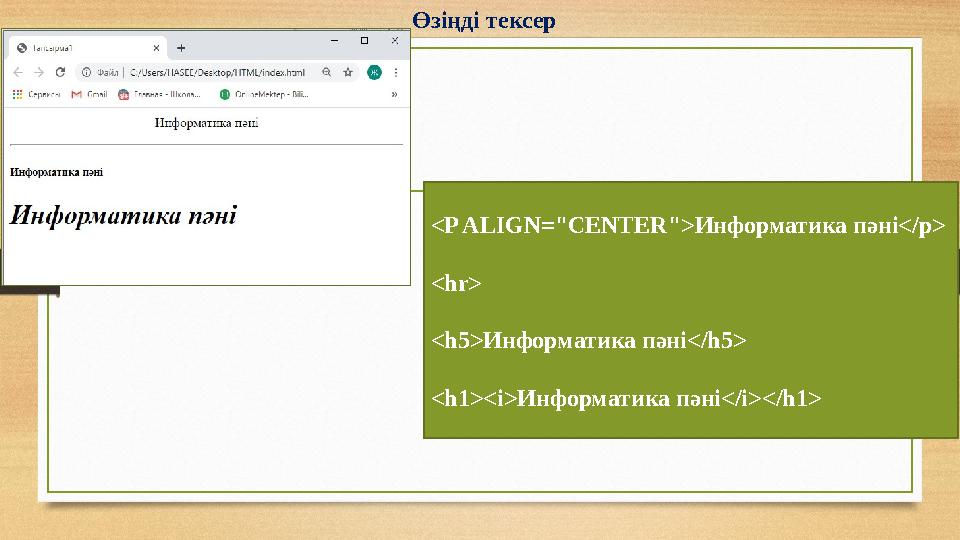This screenshot has height=540, width=960.
Task: Open the green profile avatar
Action: tap(374, 72)
